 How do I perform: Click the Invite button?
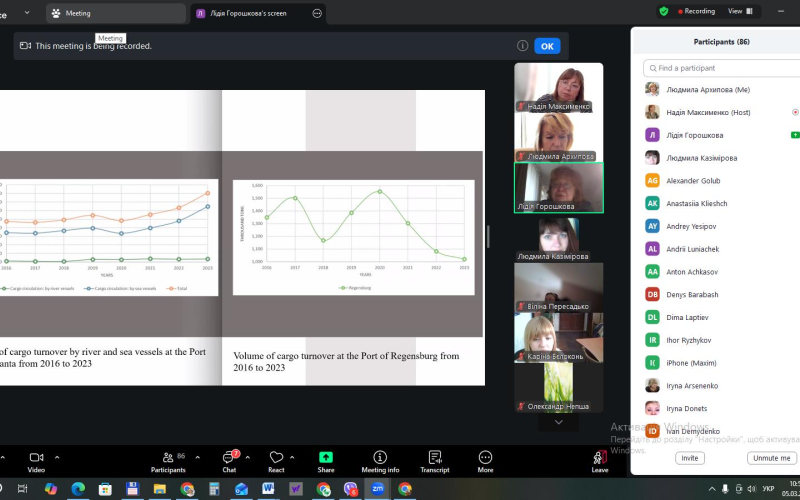pos(689,458)
